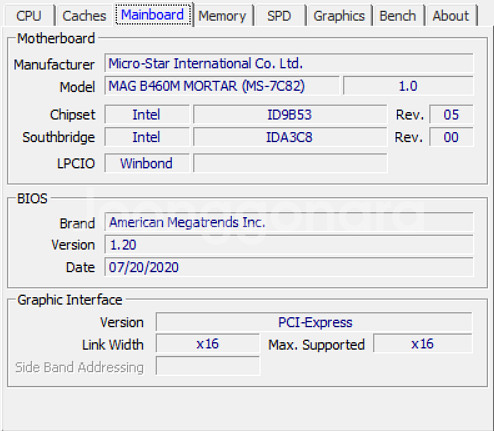Select the graphic interface version PCI-Express
494x431 pixels.
click(314, 322)
